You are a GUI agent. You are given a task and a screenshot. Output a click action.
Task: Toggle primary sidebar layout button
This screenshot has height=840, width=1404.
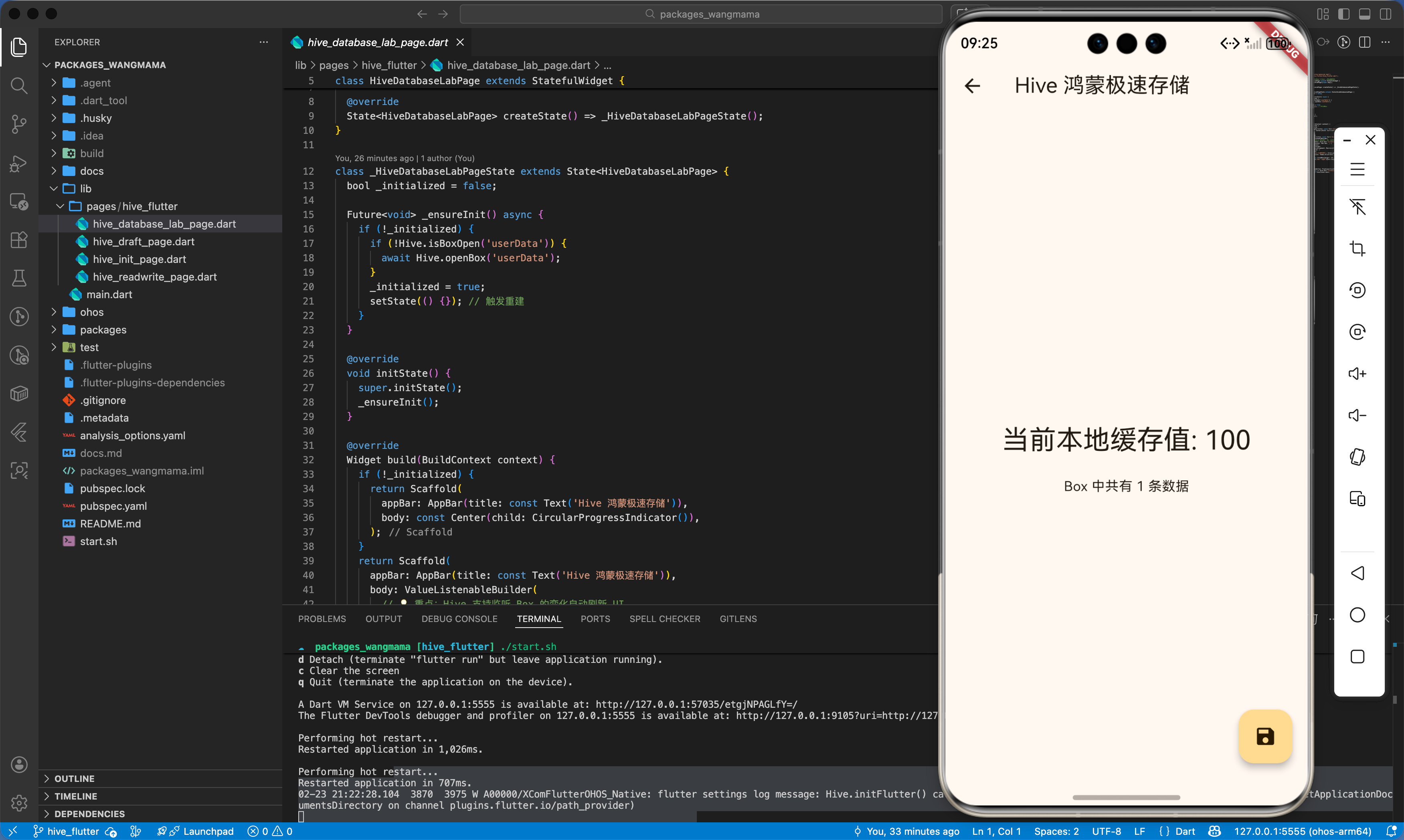(x=1343, y=14)
